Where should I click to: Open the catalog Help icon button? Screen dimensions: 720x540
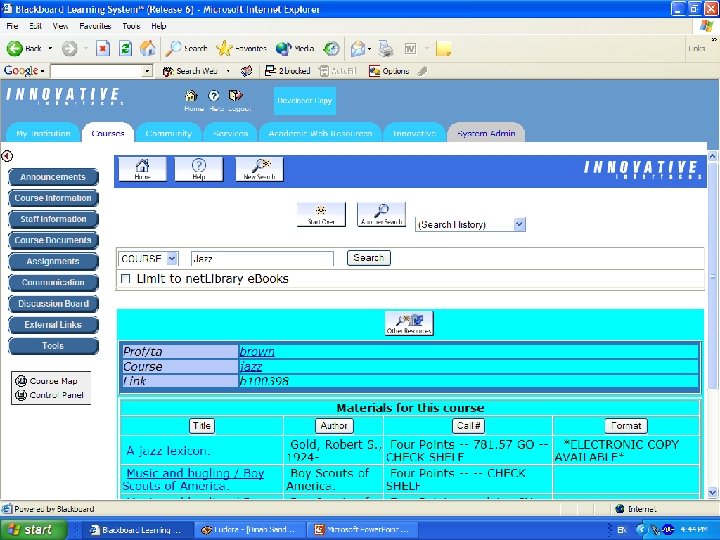pyautogui.click(x=199, y=169)
